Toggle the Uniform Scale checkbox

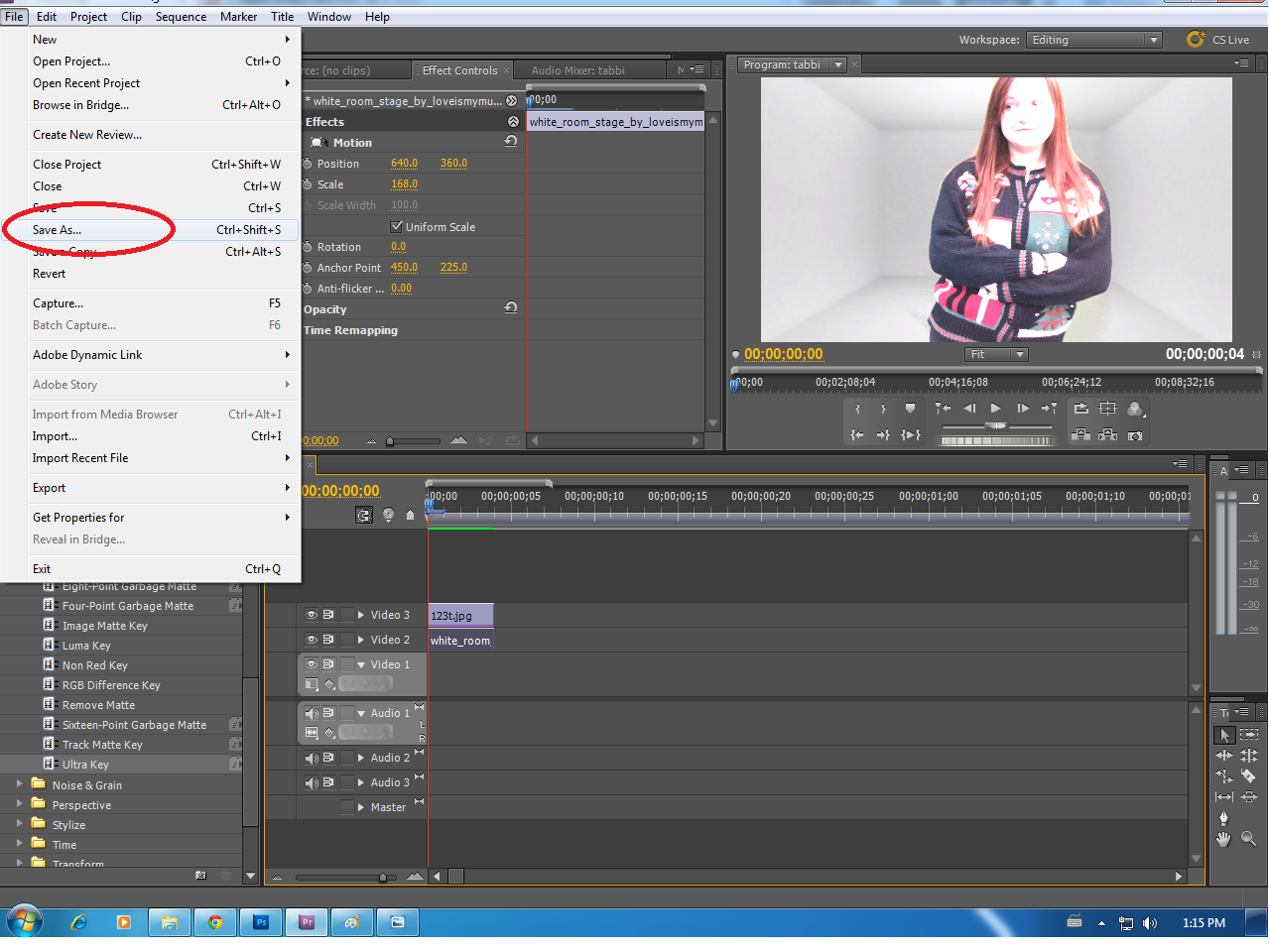397,226
